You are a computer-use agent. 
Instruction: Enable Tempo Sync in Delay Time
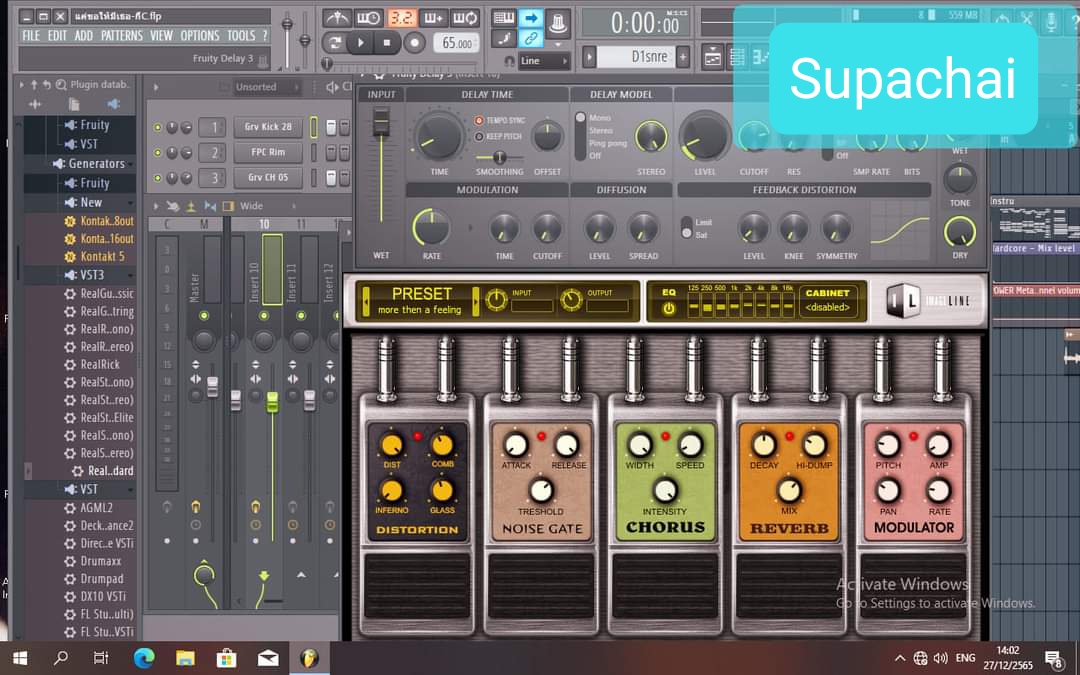[x=480, y=120]
